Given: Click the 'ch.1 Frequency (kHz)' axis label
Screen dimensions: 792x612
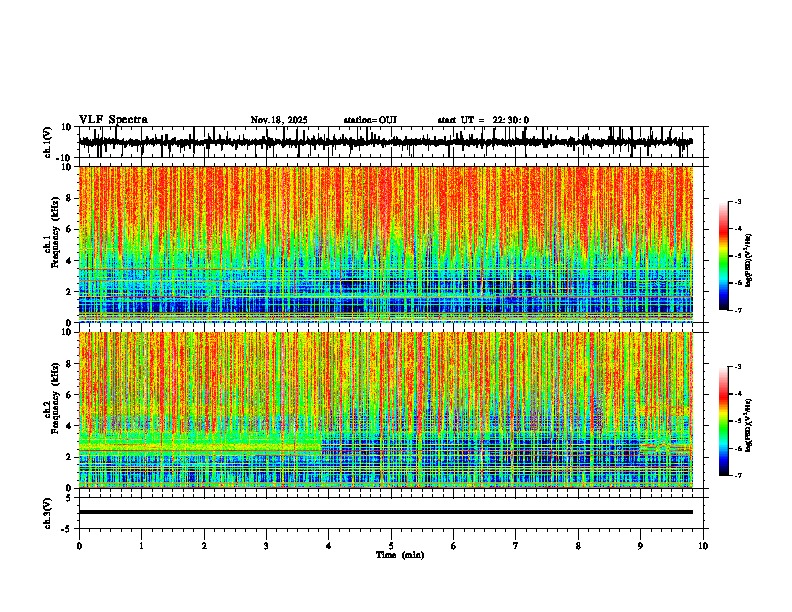Looking at the screenshot, I should (52, 232).
